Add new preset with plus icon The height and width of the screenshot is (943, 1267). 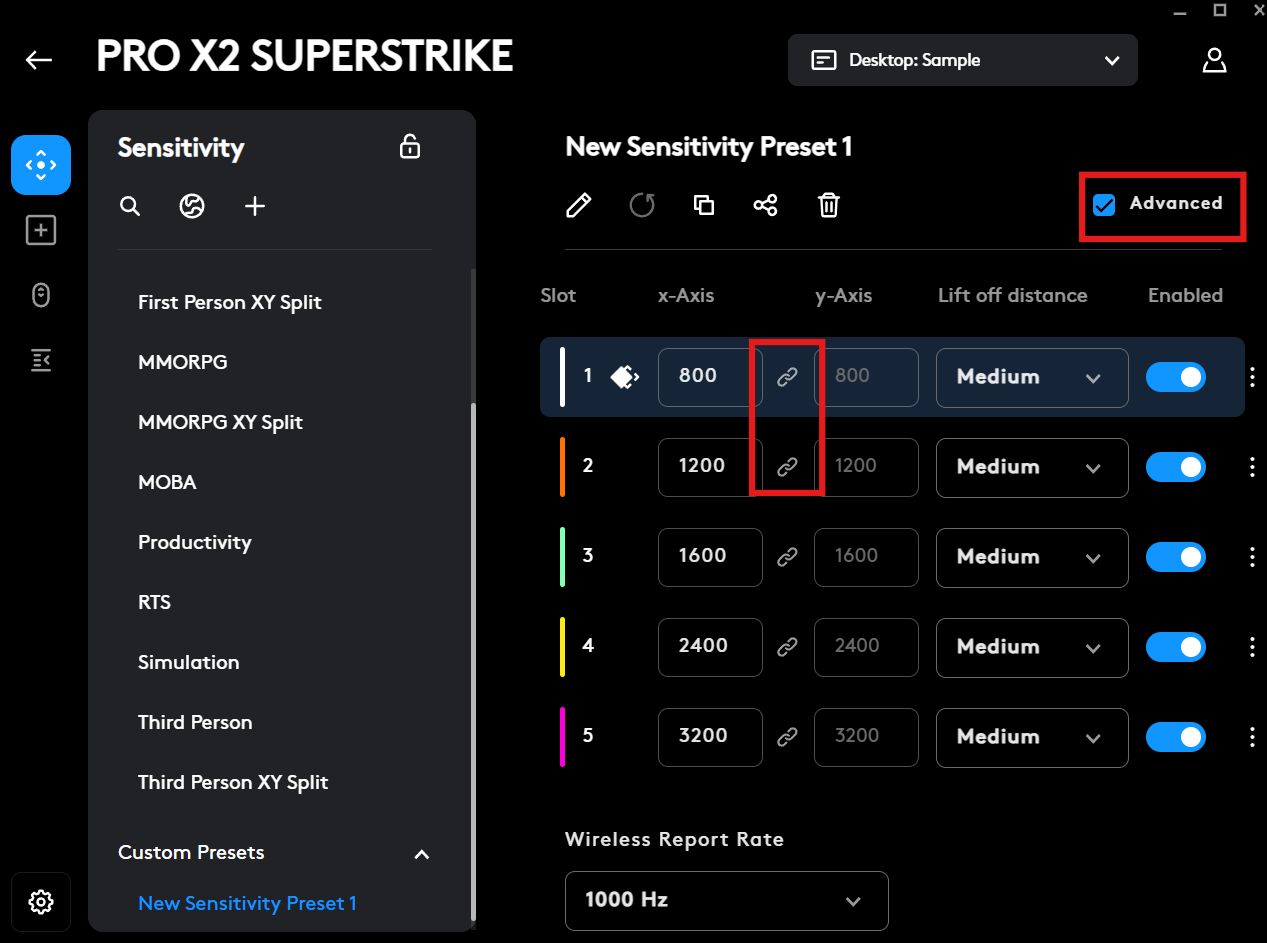255,206
